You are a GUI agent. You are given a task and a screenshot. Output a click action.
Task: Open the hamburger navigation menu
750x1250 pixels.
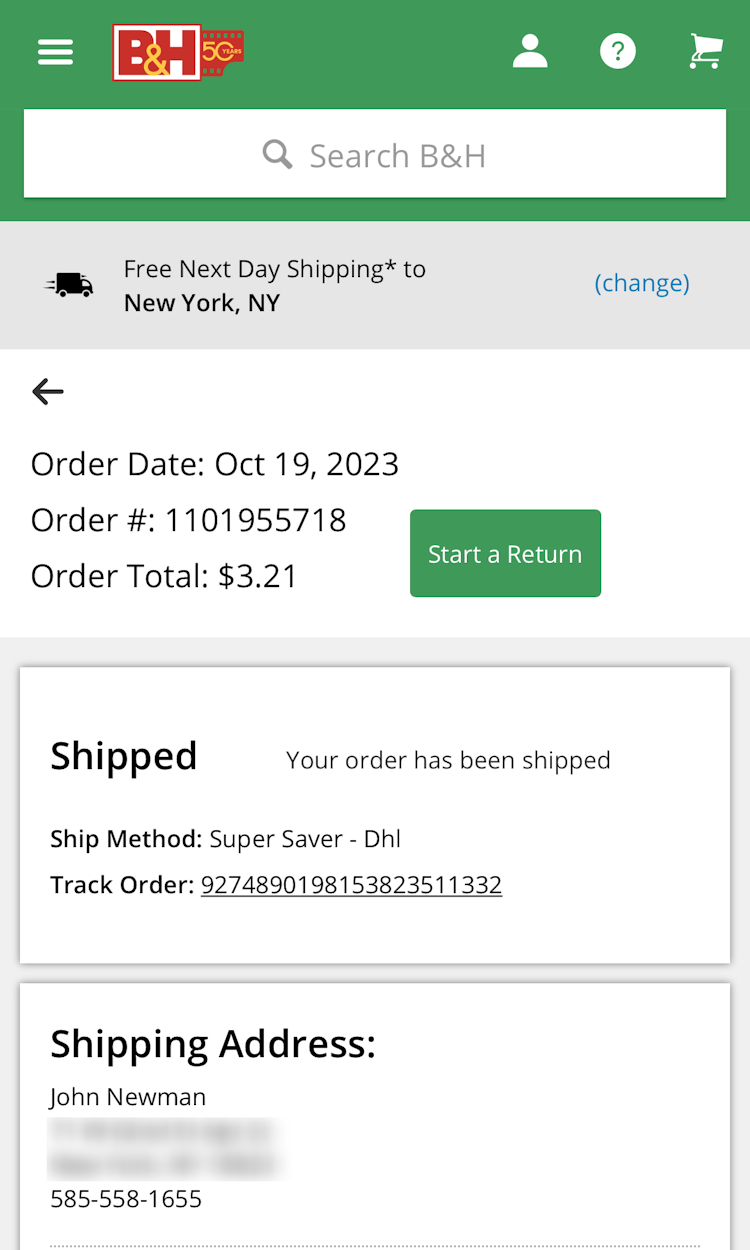(55, 51)
